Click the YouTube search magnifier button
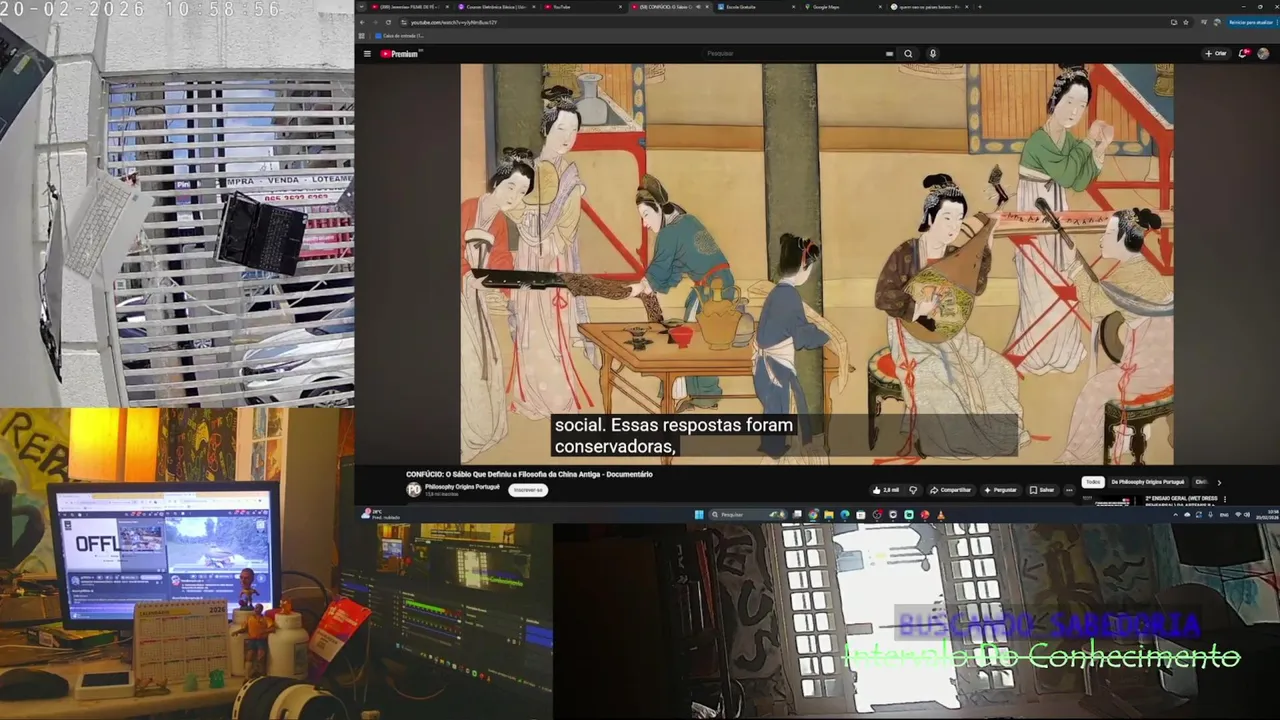The height and width of the screenshot is (720, 1280). [908, 54]
